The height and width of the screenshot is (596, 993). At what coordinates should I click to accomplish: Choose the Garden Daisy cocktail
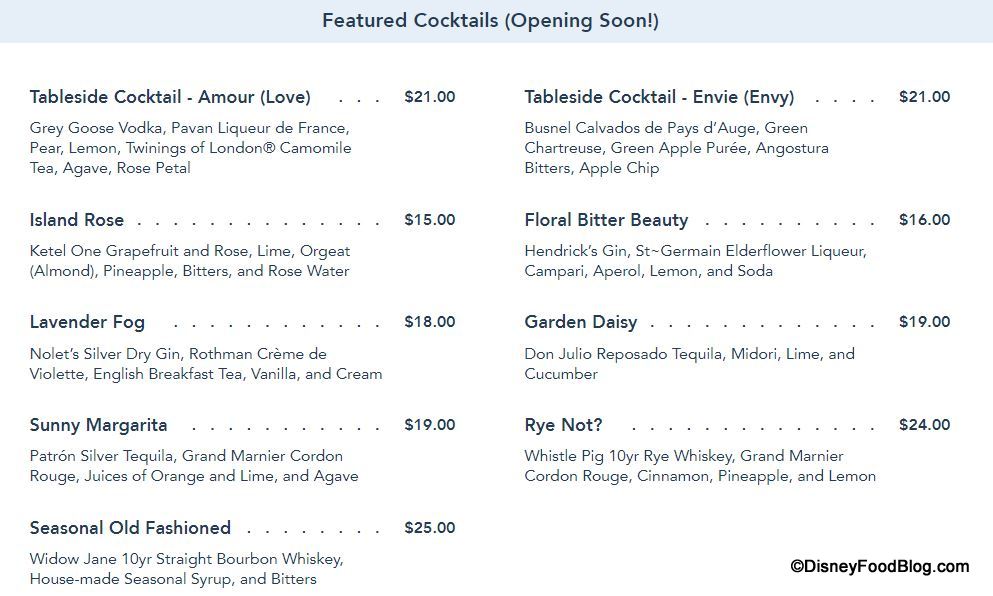click(580, 322)
